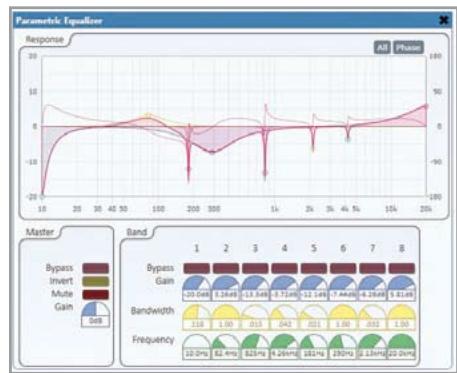Click the All button above the response graph

point(382,47)
